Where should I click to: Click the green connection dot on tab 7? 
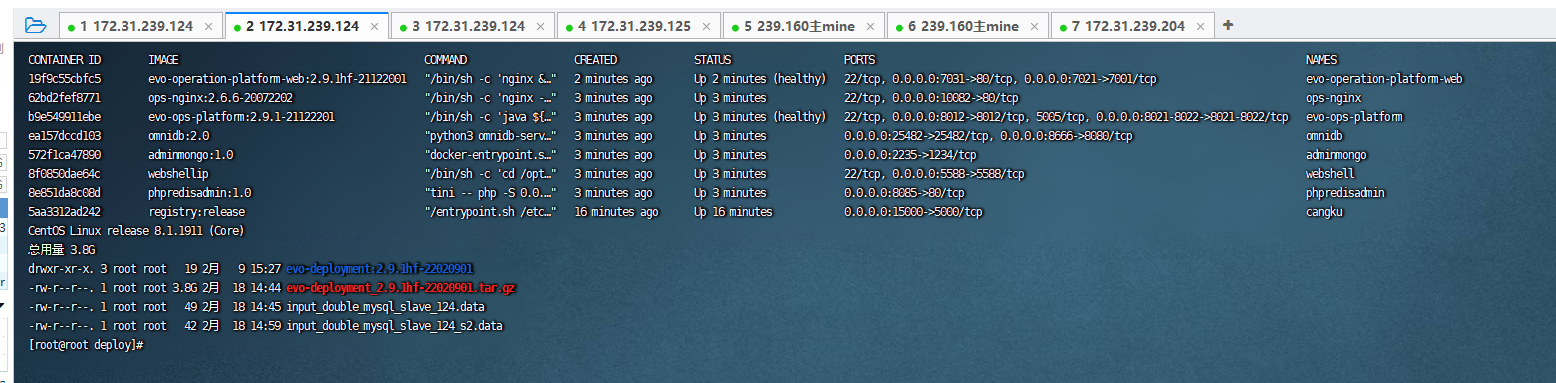click(x=1063, y=27)
